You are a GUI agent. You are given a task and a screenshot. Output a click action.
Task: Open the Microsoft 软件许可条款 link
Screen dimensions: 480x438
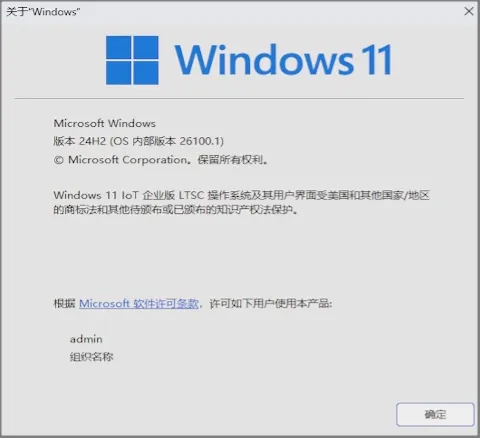tap(139, 303)
